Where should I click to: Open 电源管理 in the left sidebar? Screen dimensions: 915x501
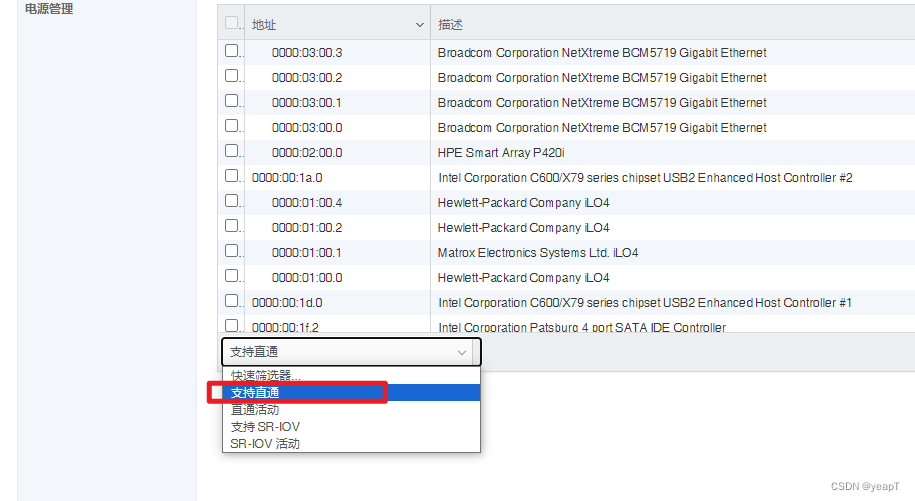tap(49, 9)
